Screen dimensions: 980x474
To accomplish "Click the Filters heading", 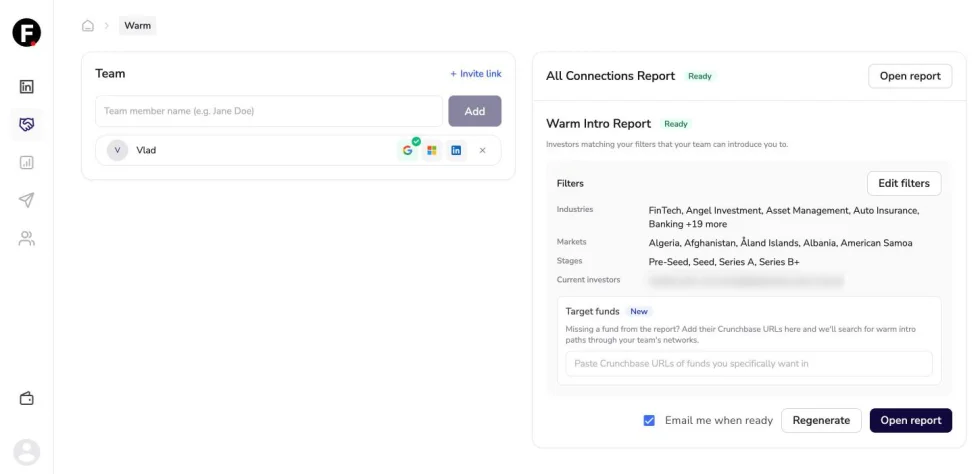I will [570, 184].
